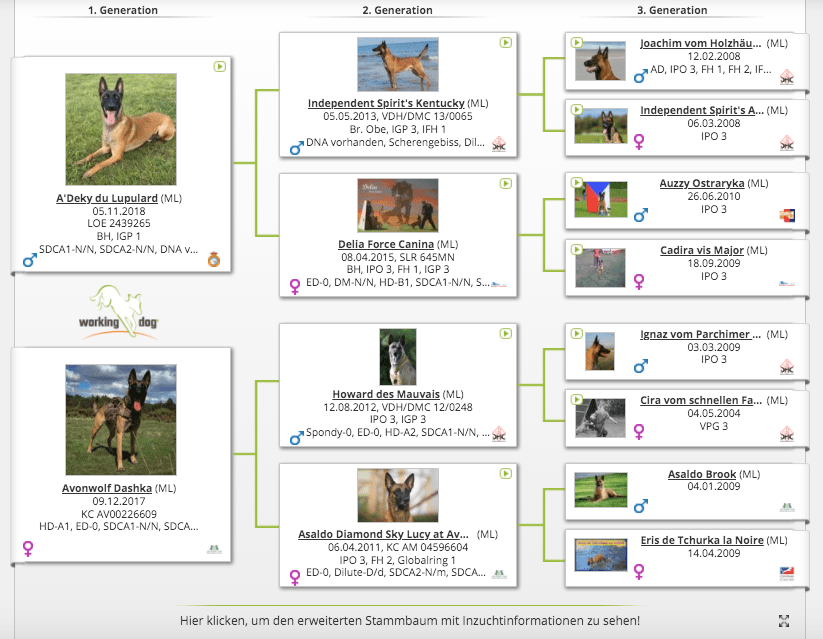Click play arrow icon on Joachim vom Holzhäu card

click(576, 43)
